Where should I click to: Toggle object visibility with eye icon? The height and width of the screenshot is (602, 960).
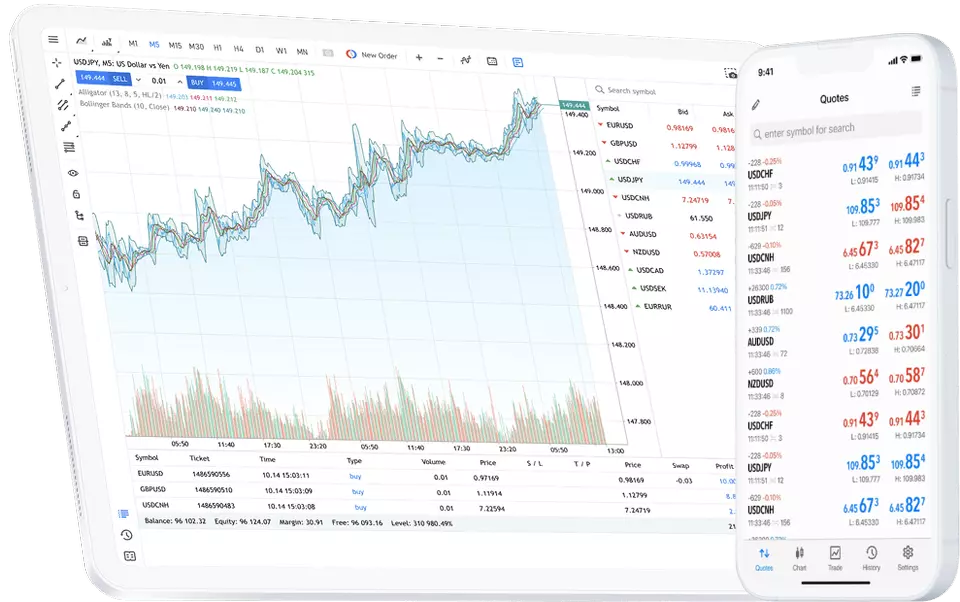[72, 172]
